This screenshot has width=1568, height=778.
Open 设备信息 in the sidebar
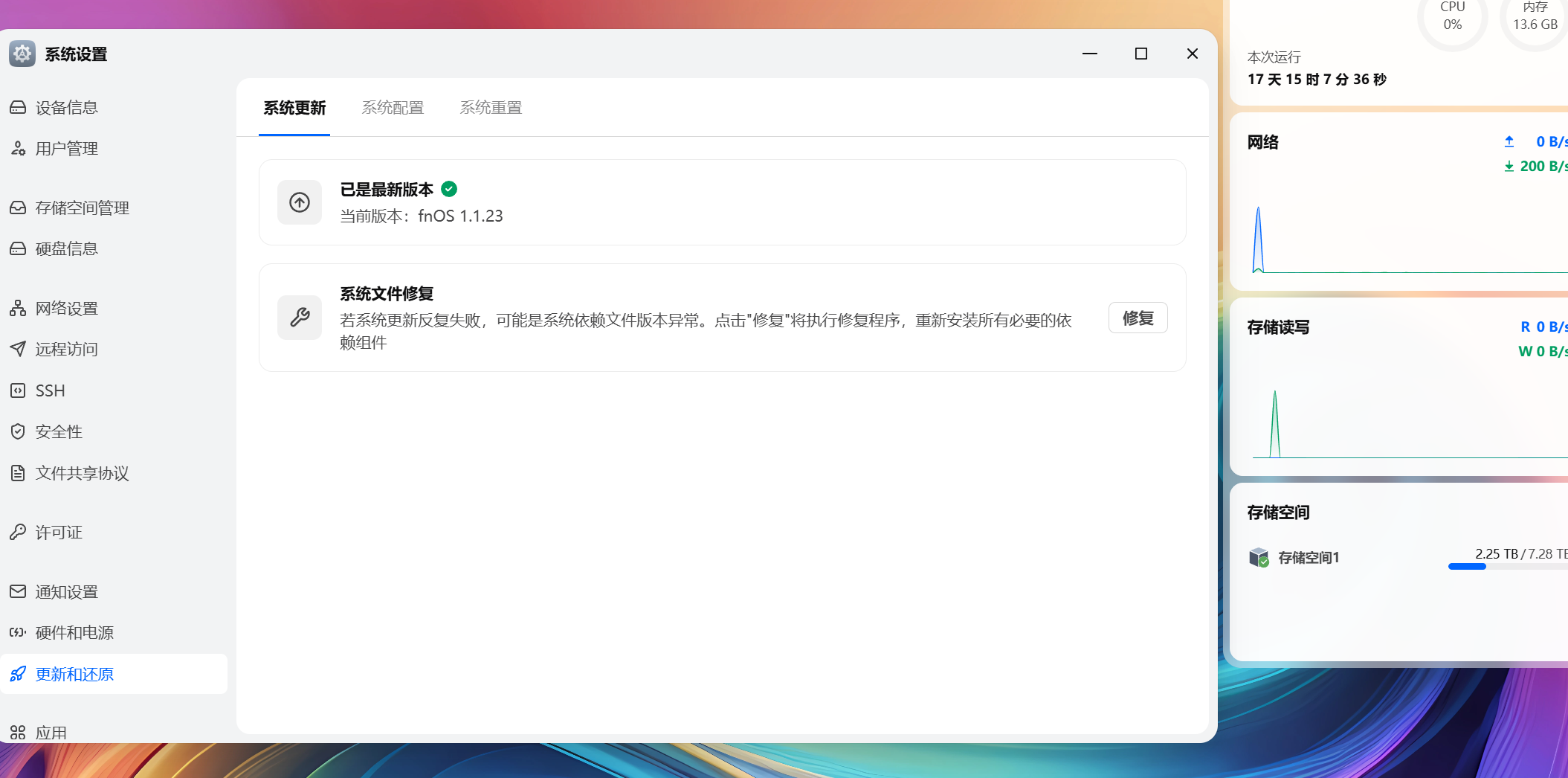click(114, 108)
